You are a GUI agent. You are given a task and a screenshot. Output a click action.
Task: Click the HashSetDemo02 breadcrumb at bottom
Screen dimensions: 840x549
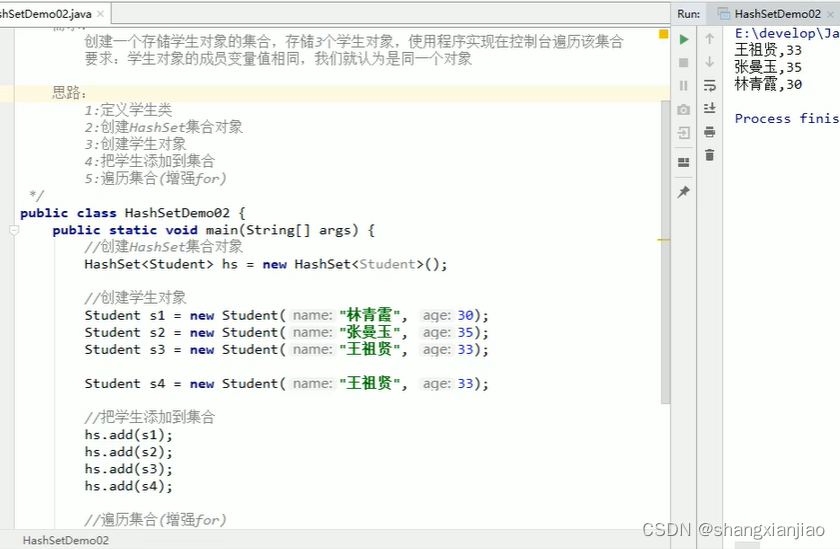point(66,540)
